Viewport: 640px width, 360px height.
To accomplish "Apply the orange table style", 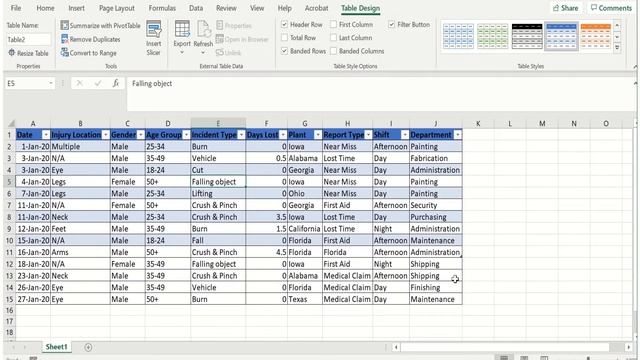I will [596, 36].
